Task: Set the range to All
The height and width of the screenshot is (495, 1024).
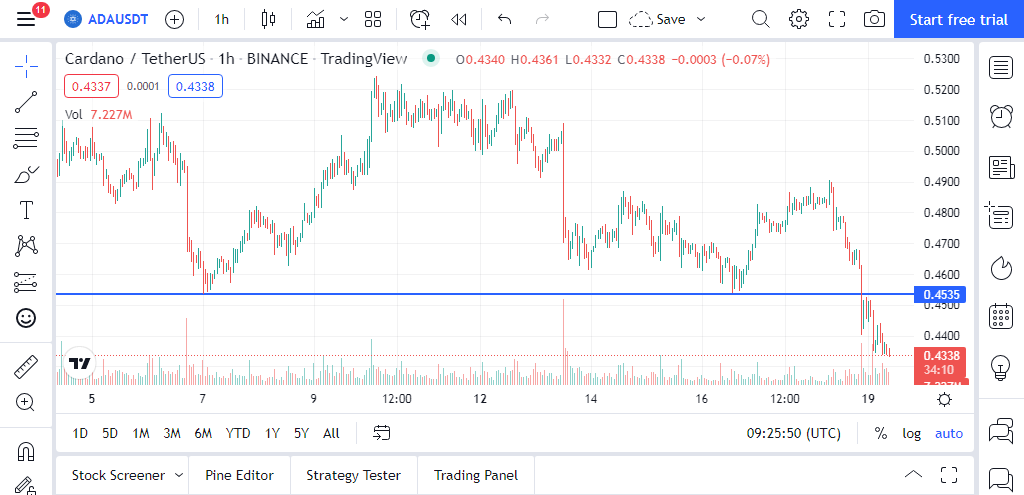Action: point(331,433)
